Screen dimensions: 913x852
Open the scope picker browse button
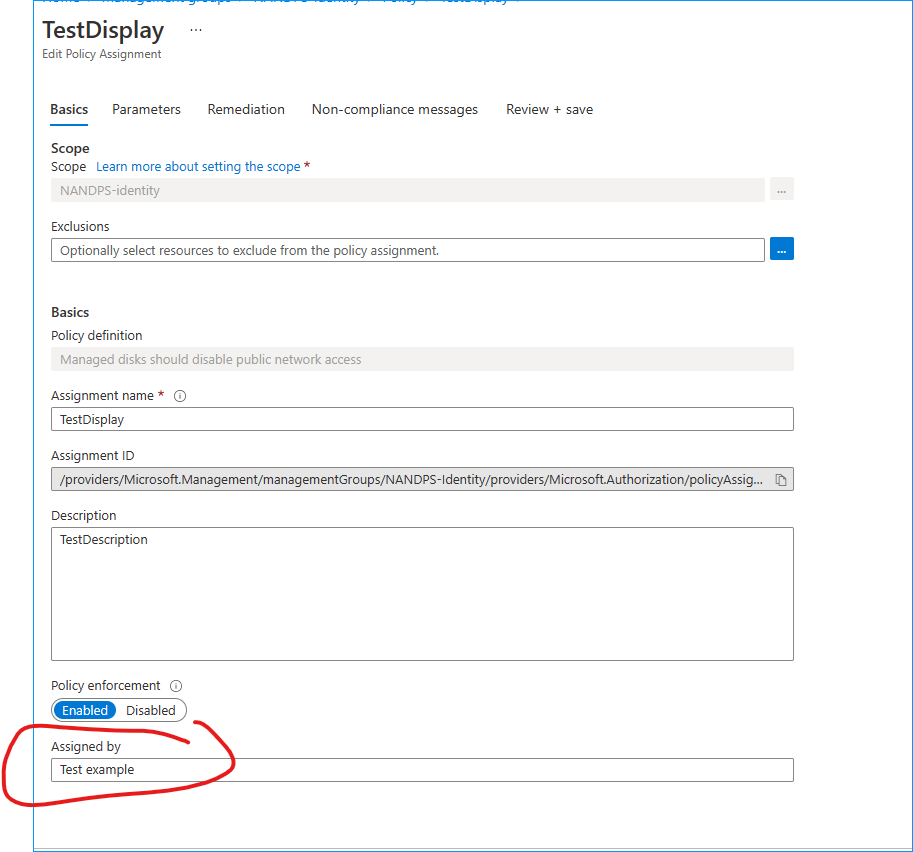click(x=781, y=189)
